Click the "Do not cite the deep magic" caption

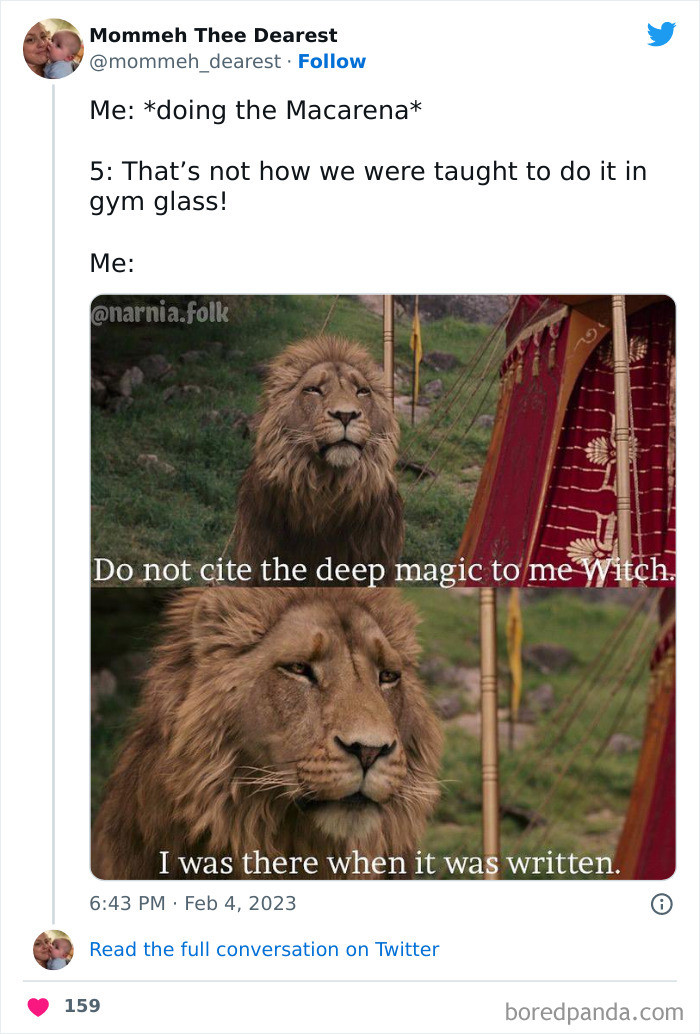pos(383,570)
